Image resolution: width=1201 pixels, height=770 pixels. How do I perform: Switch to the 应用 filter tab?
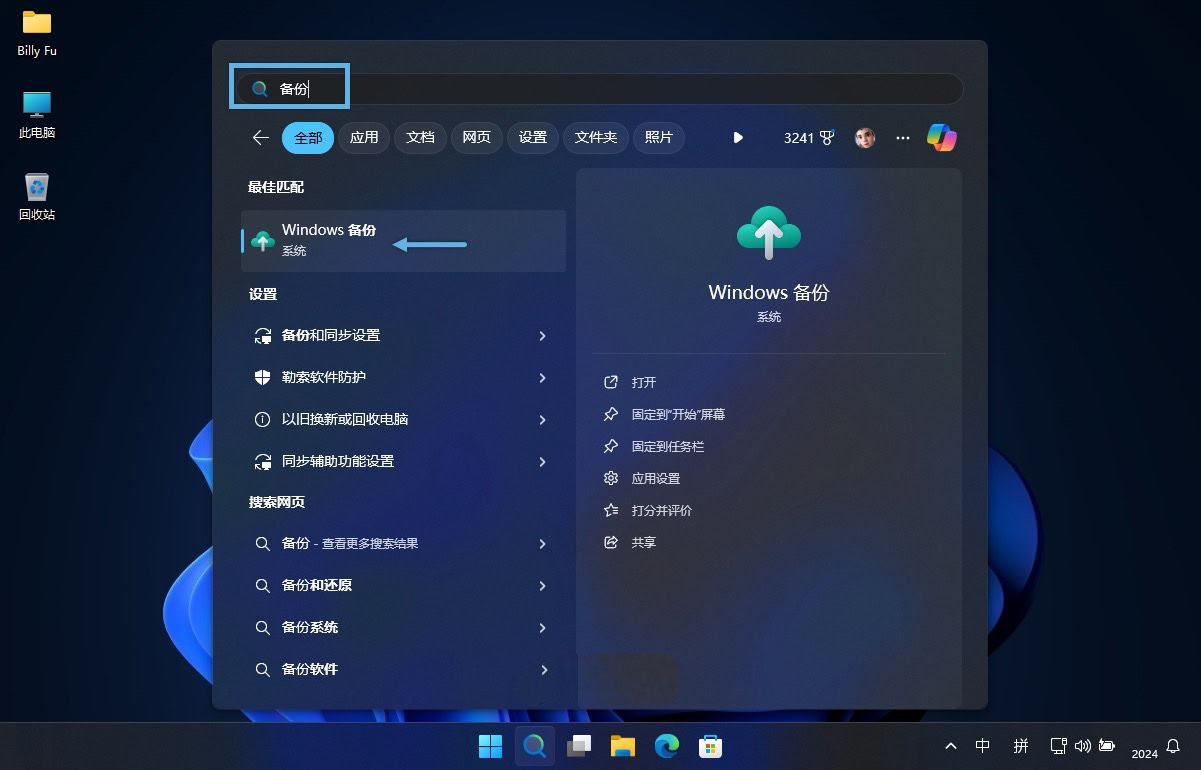point(364,138)
